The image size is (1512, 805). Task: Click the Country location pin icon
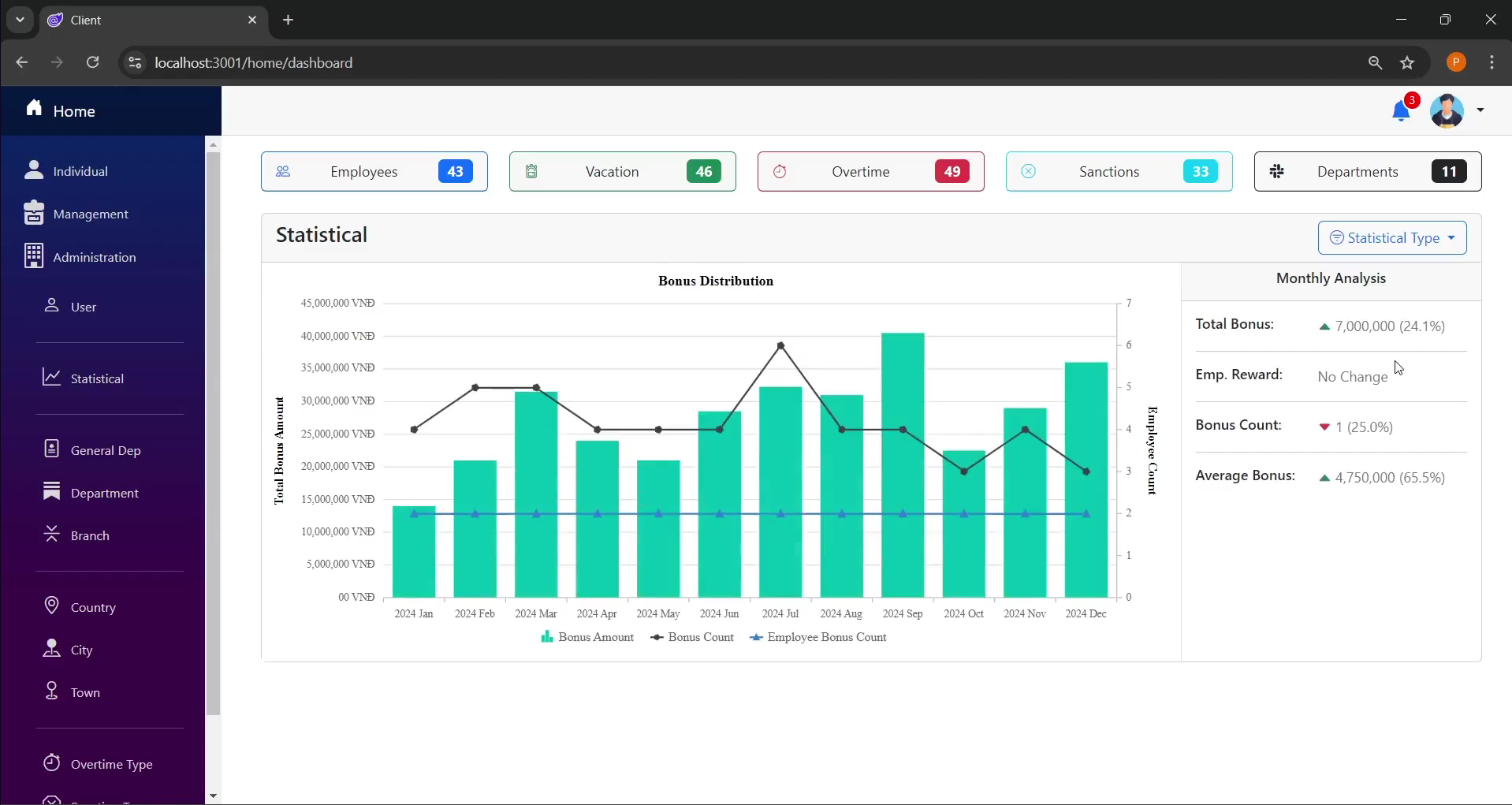coord(51,606)
